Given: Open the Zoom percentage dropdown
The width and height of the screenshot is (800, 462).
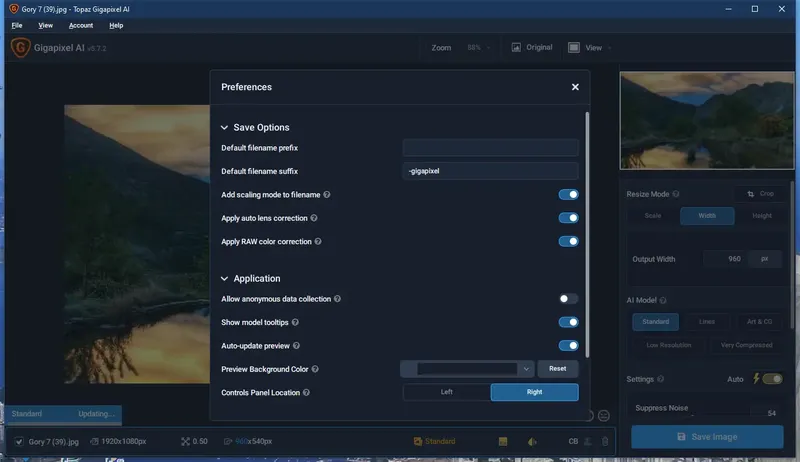Looking at the screenshot, I should point(479,47).
